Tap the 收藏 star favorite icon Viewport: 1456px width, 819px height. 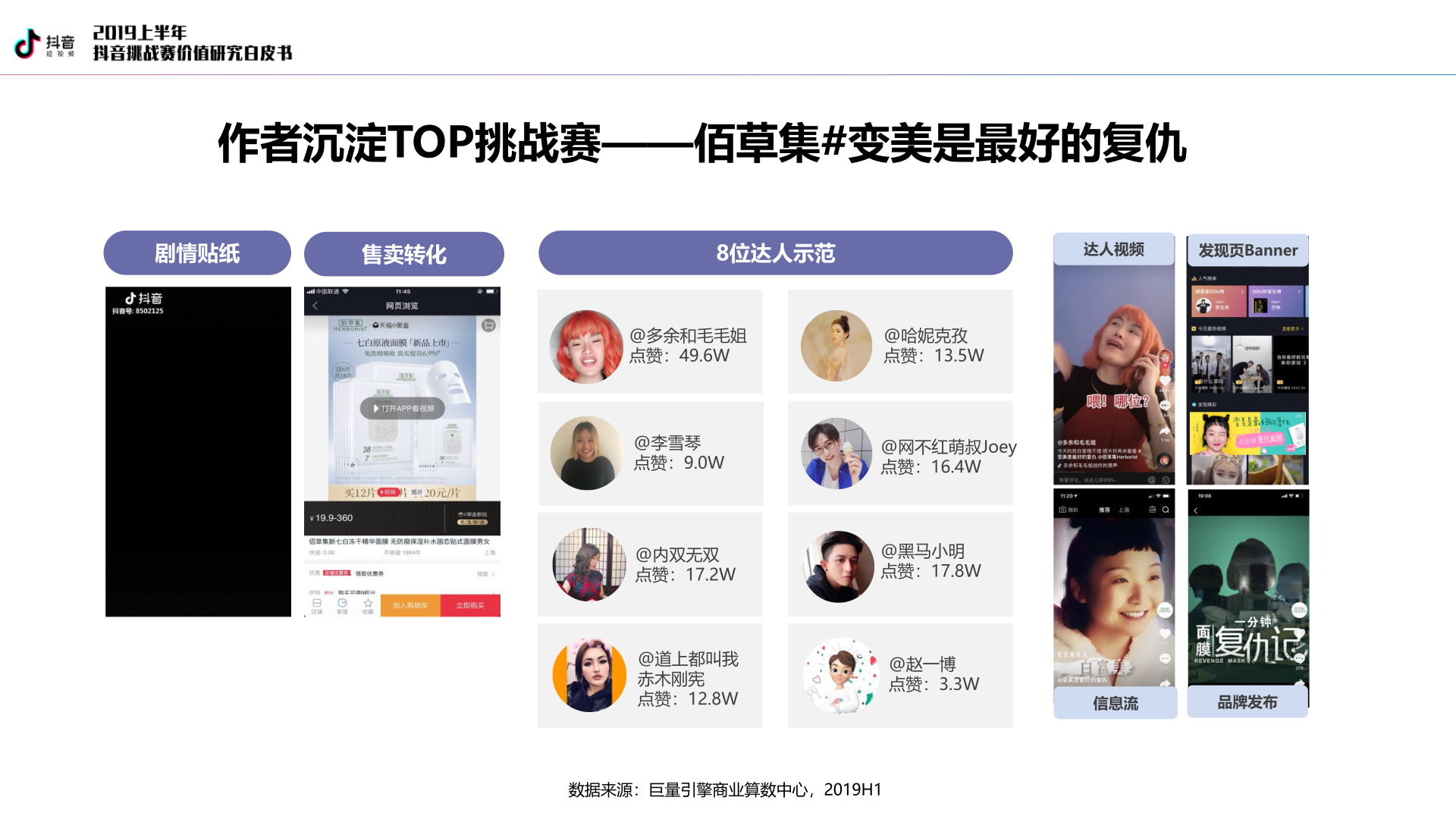[x=368, y=605]
